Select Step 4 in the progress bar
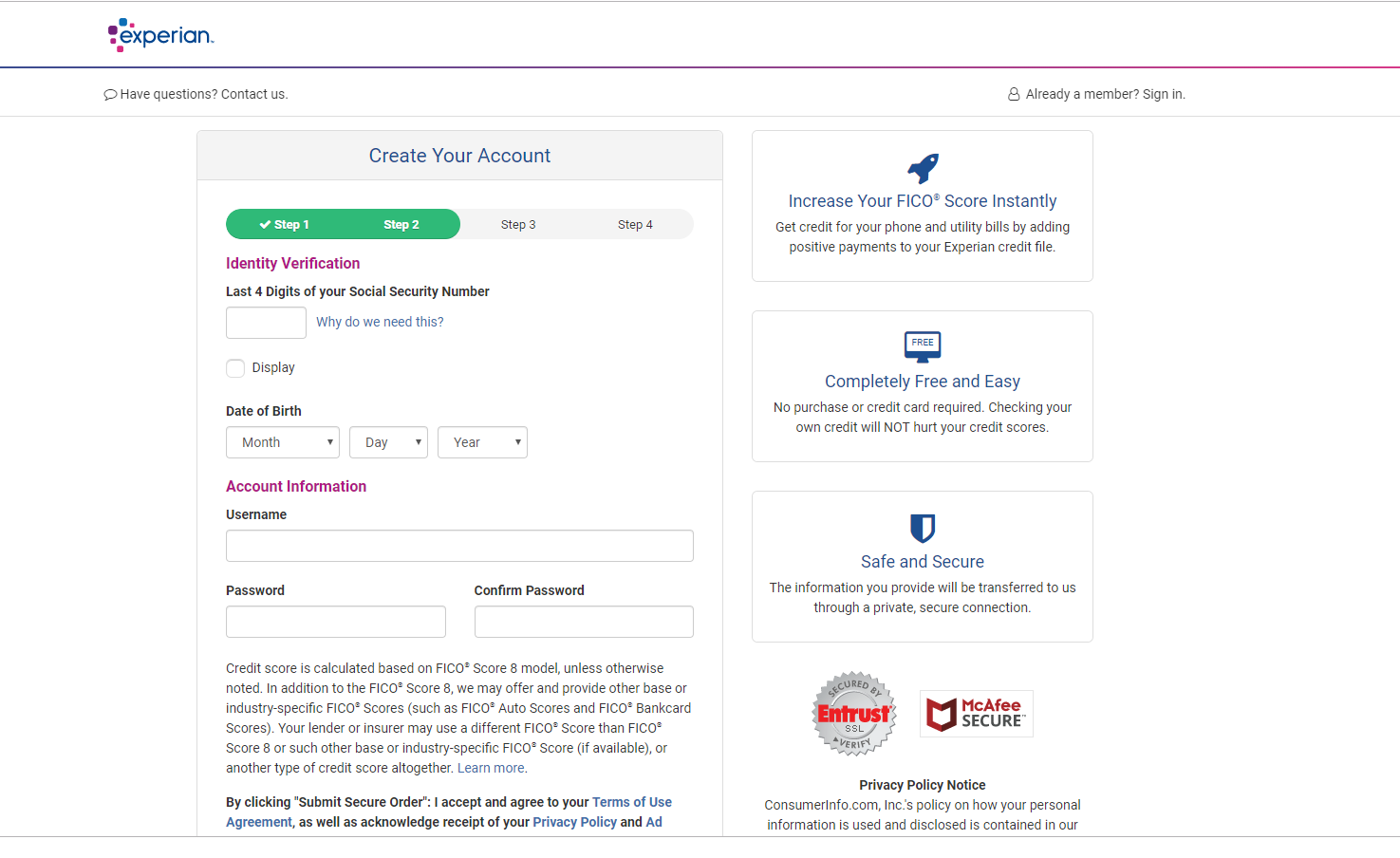Viewport: 1400px width, 858px height. [x=635, y=225]
